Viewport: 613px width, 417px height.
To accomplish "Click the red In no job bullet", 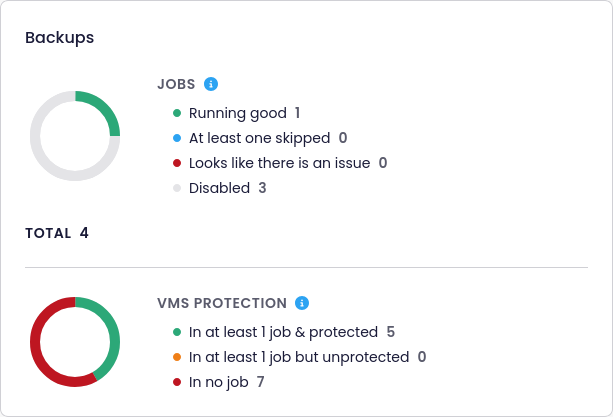I will coord(177,382).
